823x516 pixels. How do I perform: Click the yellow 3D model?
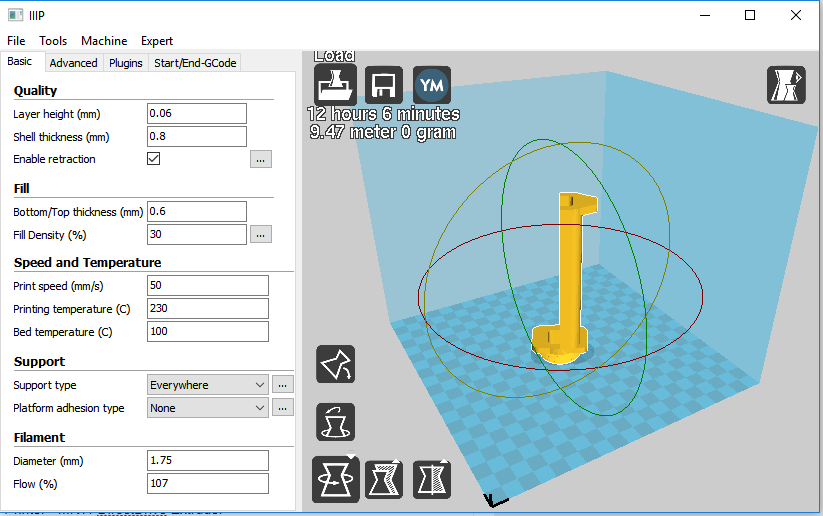tap(569, 278)
